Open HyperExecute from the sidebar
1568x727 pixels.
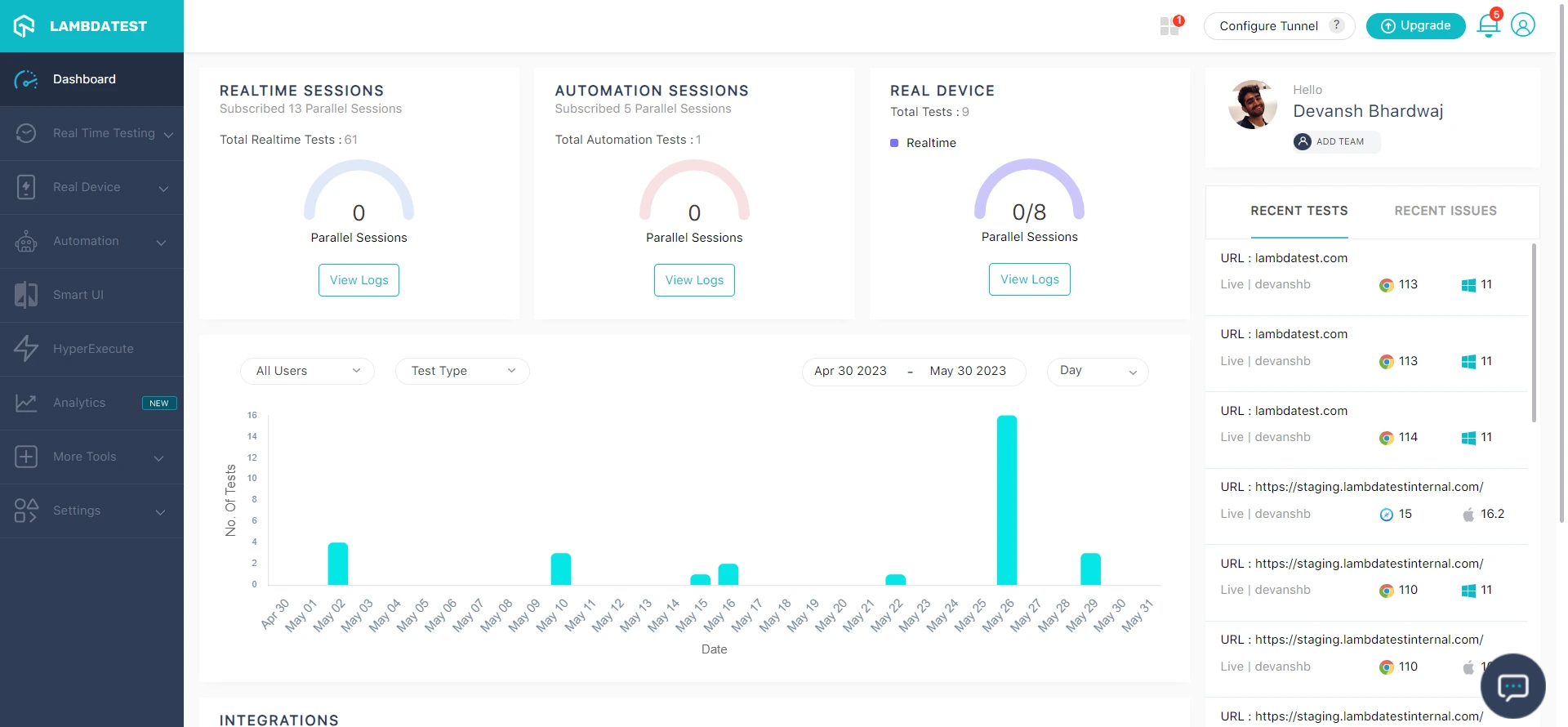[91, 349]
